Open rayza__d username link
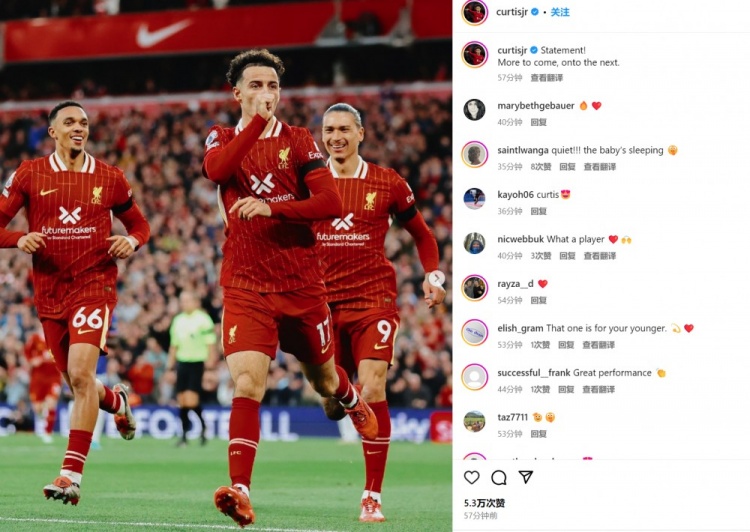This screenshot has width=750, height=532. click(x=515, y=284)
